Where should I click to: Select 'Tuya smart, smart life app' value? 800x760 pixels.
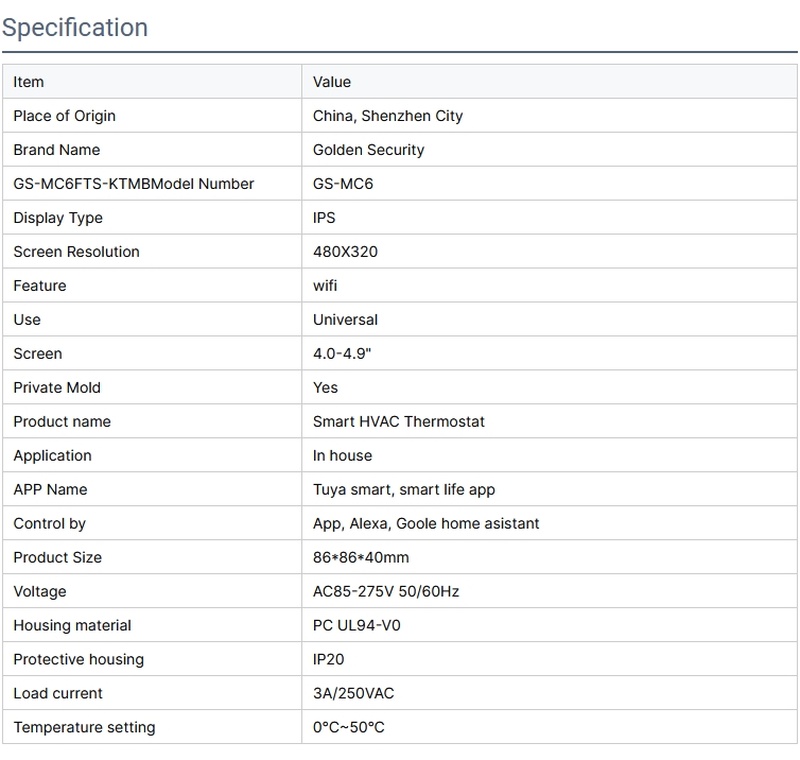click(x=404, y=490)
